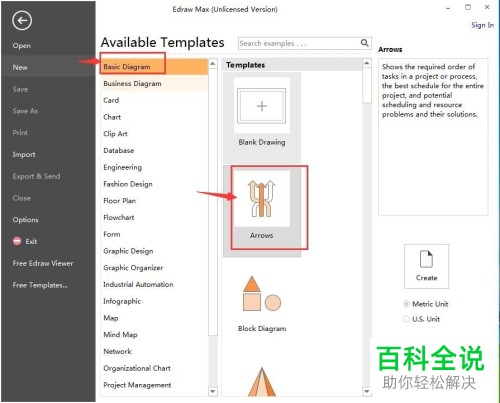
Task: Click the Templates header label
Action: (x=245, y=65)
